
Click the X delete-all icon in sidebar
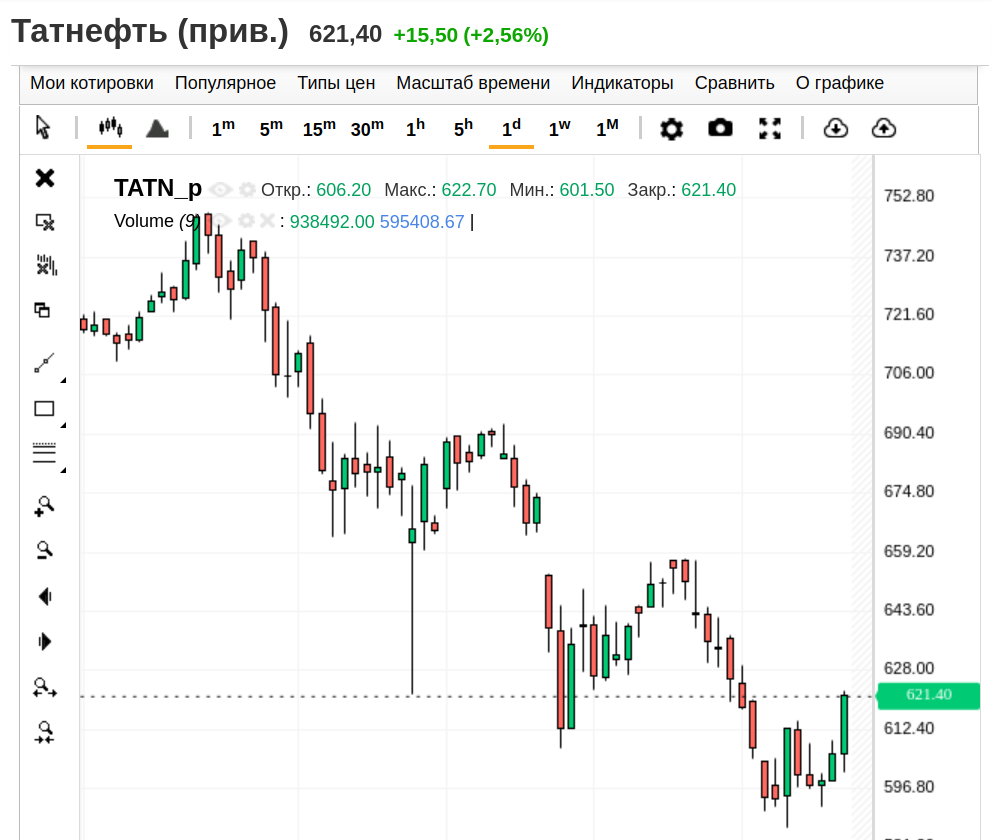(x=45, y=178)
